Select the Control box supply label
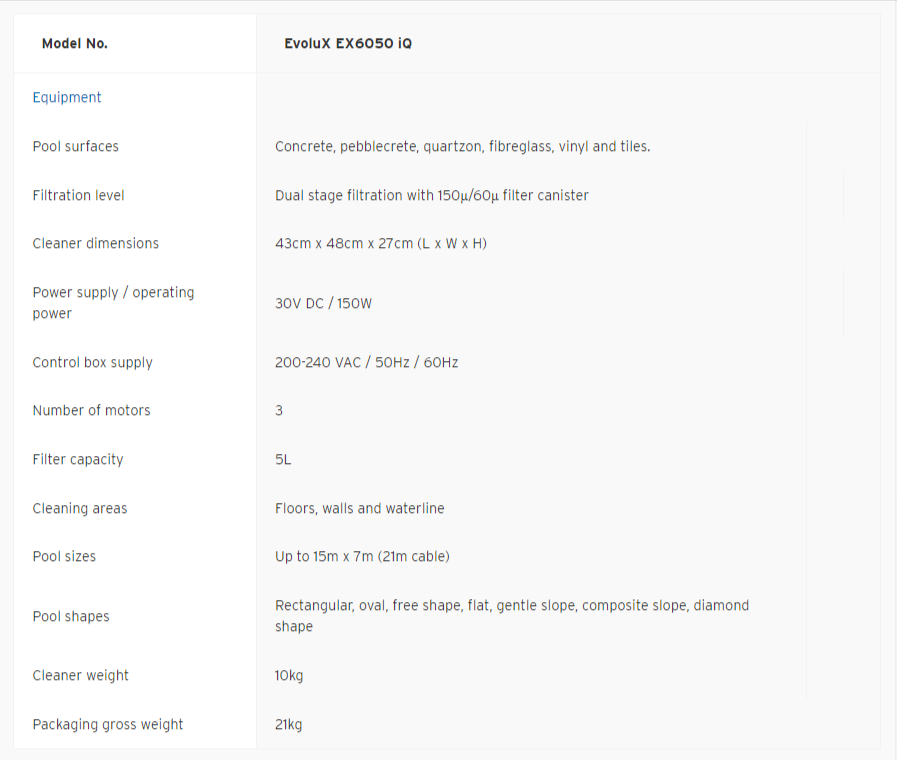 [93, 363]
